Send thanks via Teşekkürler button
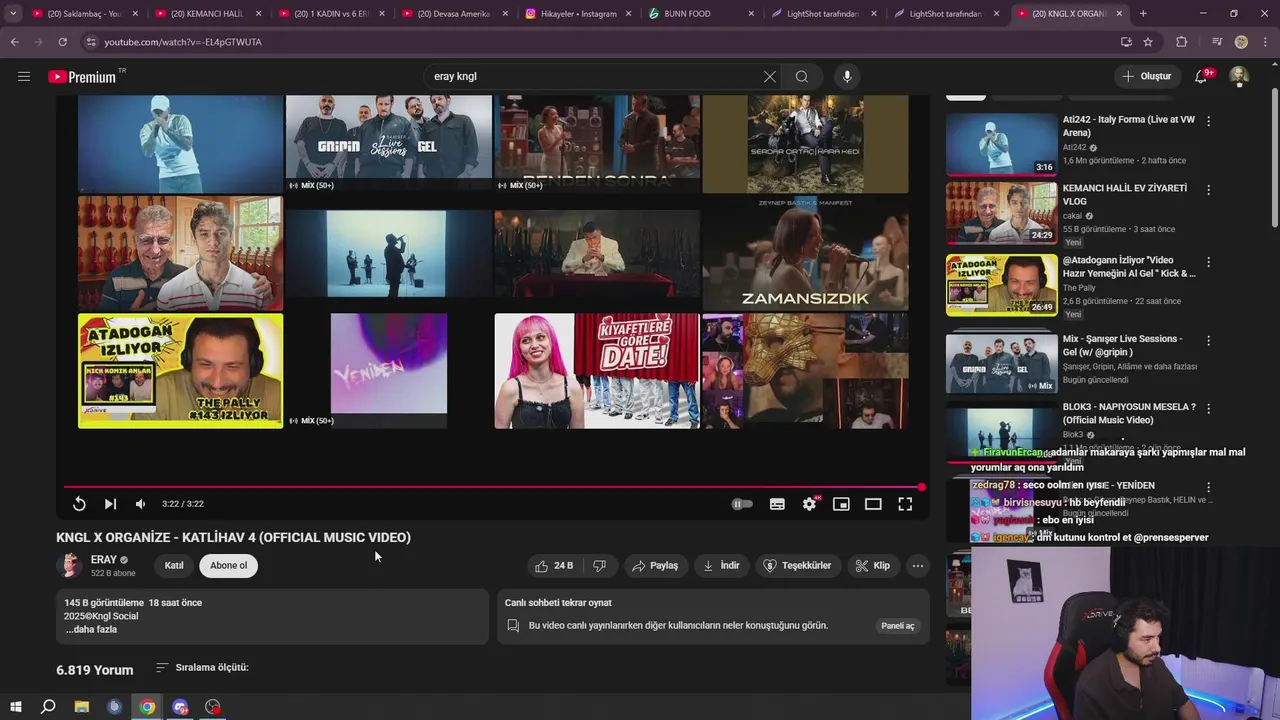Image resolution: width=1280 pixels, height=720 pixels. 797,566
